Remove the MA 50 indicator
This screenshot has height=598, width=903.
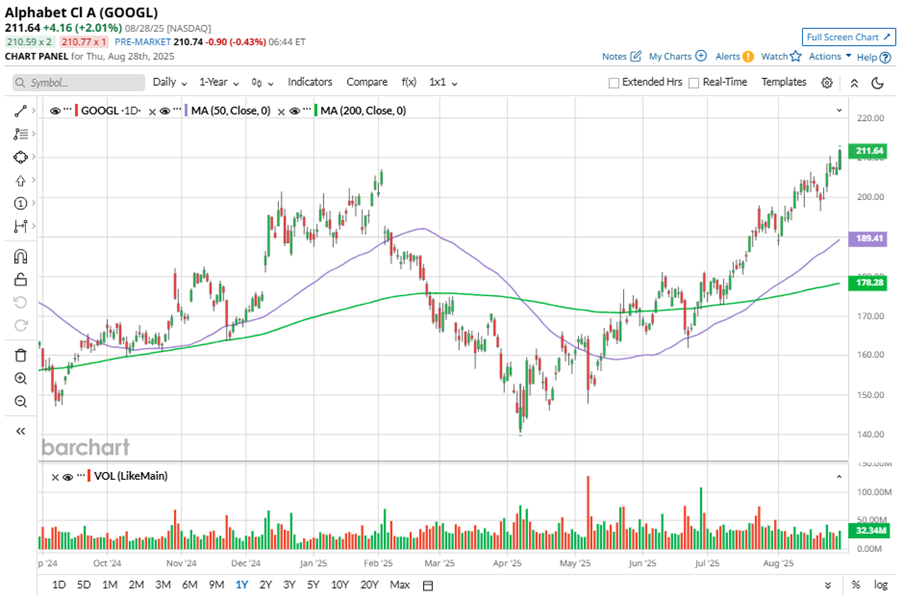(x=152, y=111)
